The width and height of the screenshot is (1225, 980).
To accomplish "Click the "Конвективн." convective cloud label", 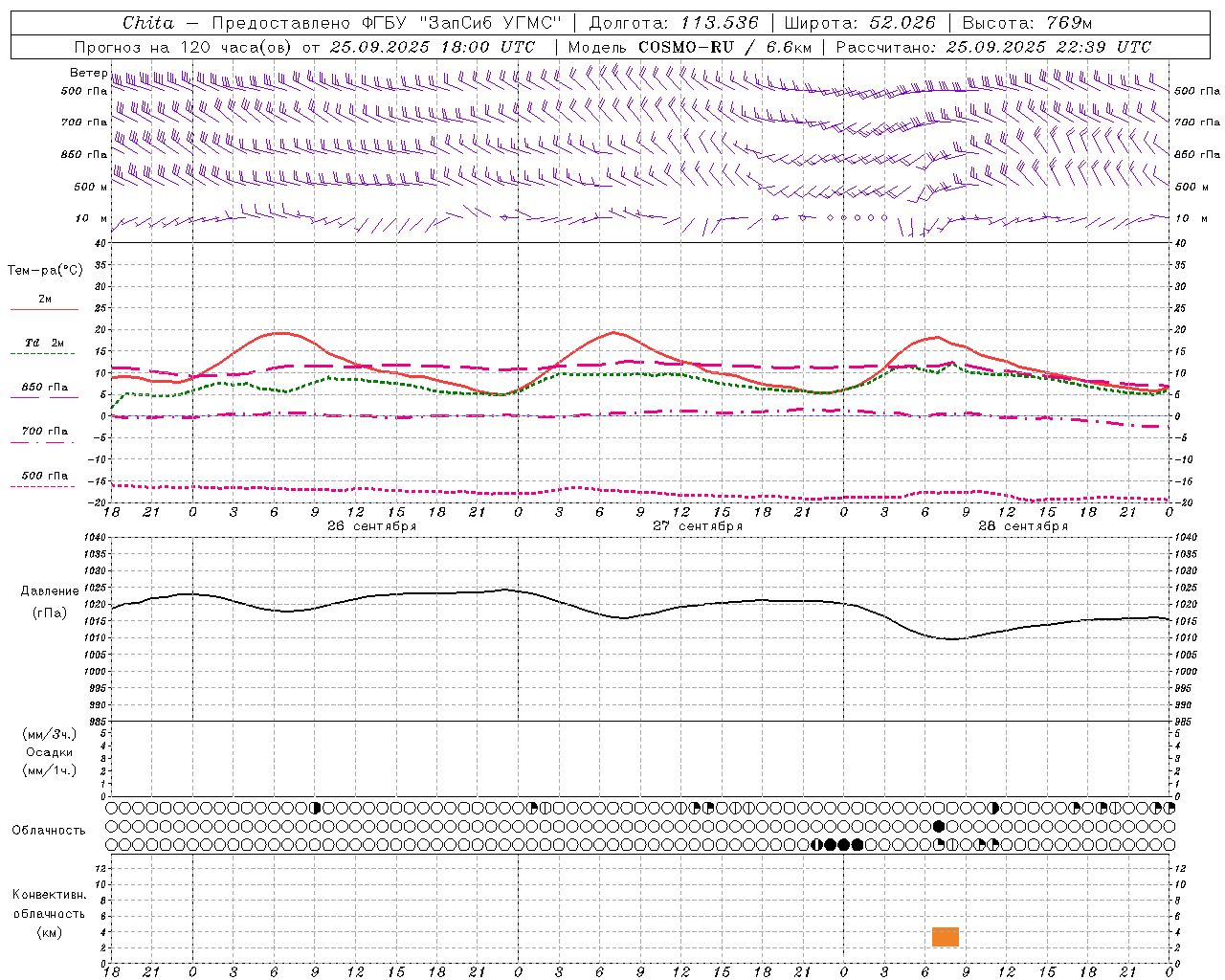I will 49,895.
